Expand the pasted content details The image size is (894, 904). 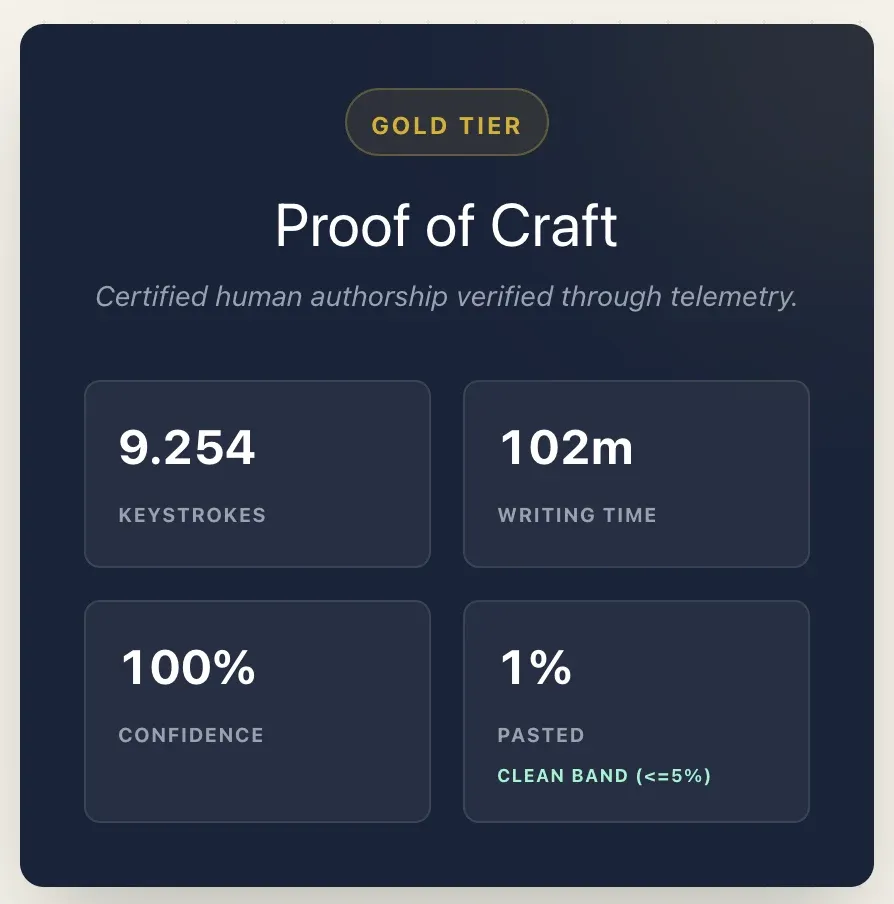pos(635,711)
